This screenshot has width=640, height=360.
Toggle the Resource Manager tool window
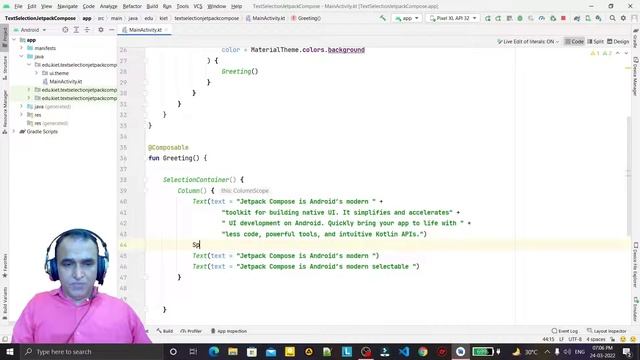click(x=4, y=111)
